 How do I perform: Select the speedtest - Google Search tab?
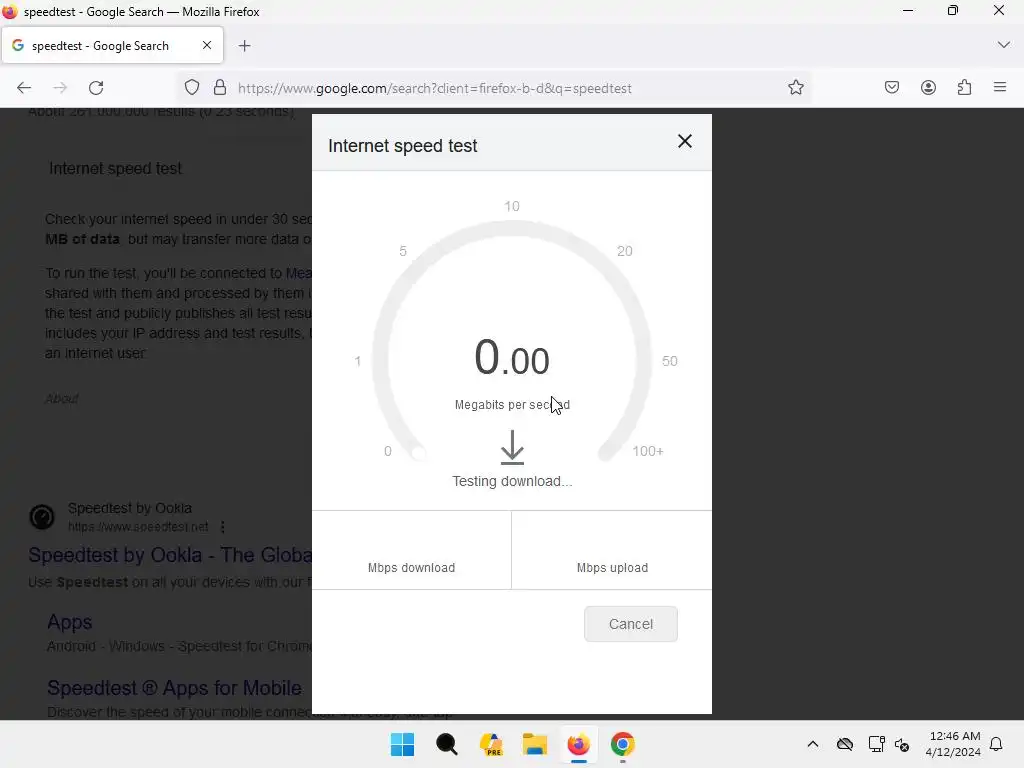click(112, 46)
